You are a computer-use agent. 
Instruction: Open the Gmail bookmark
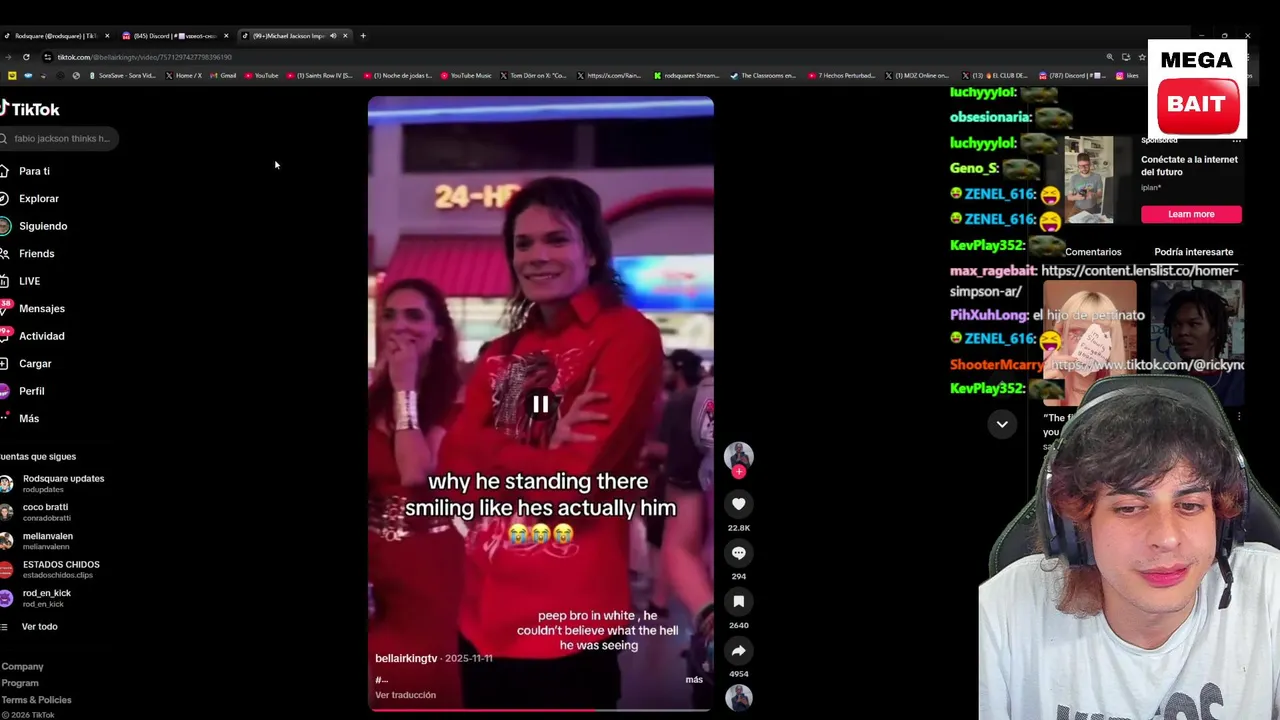coord(223,75)
